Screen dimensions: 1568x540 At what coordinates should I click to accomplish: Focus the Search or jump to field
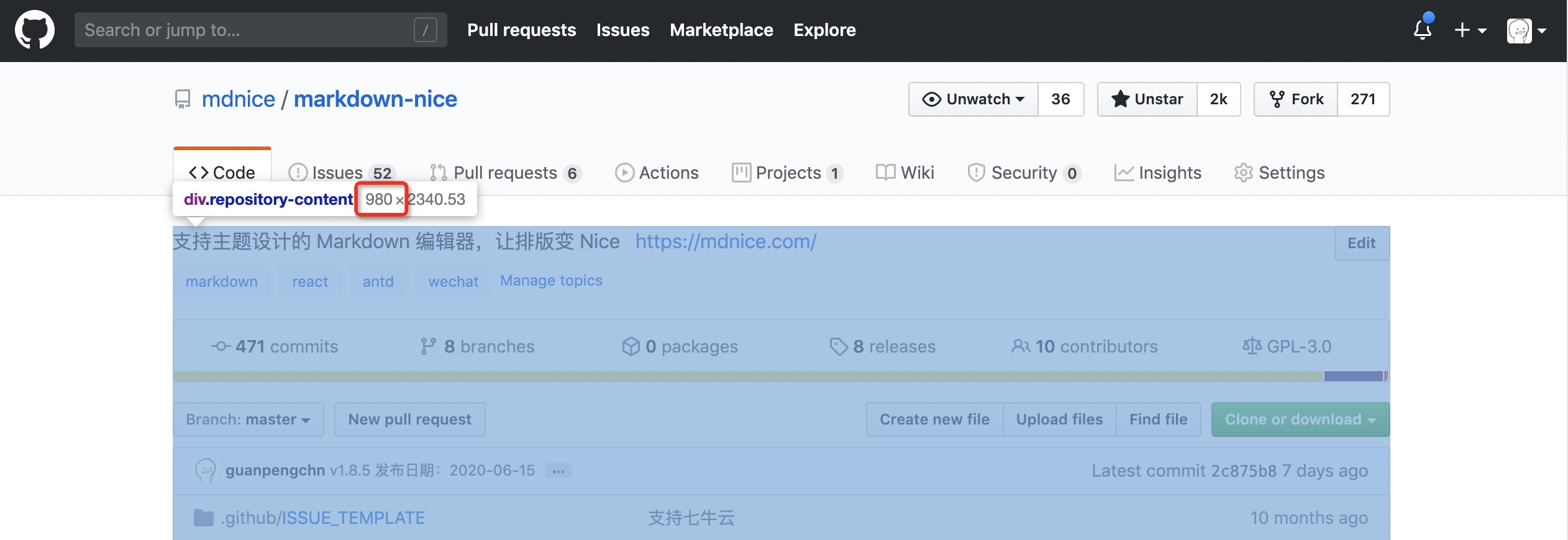(261, 30)
